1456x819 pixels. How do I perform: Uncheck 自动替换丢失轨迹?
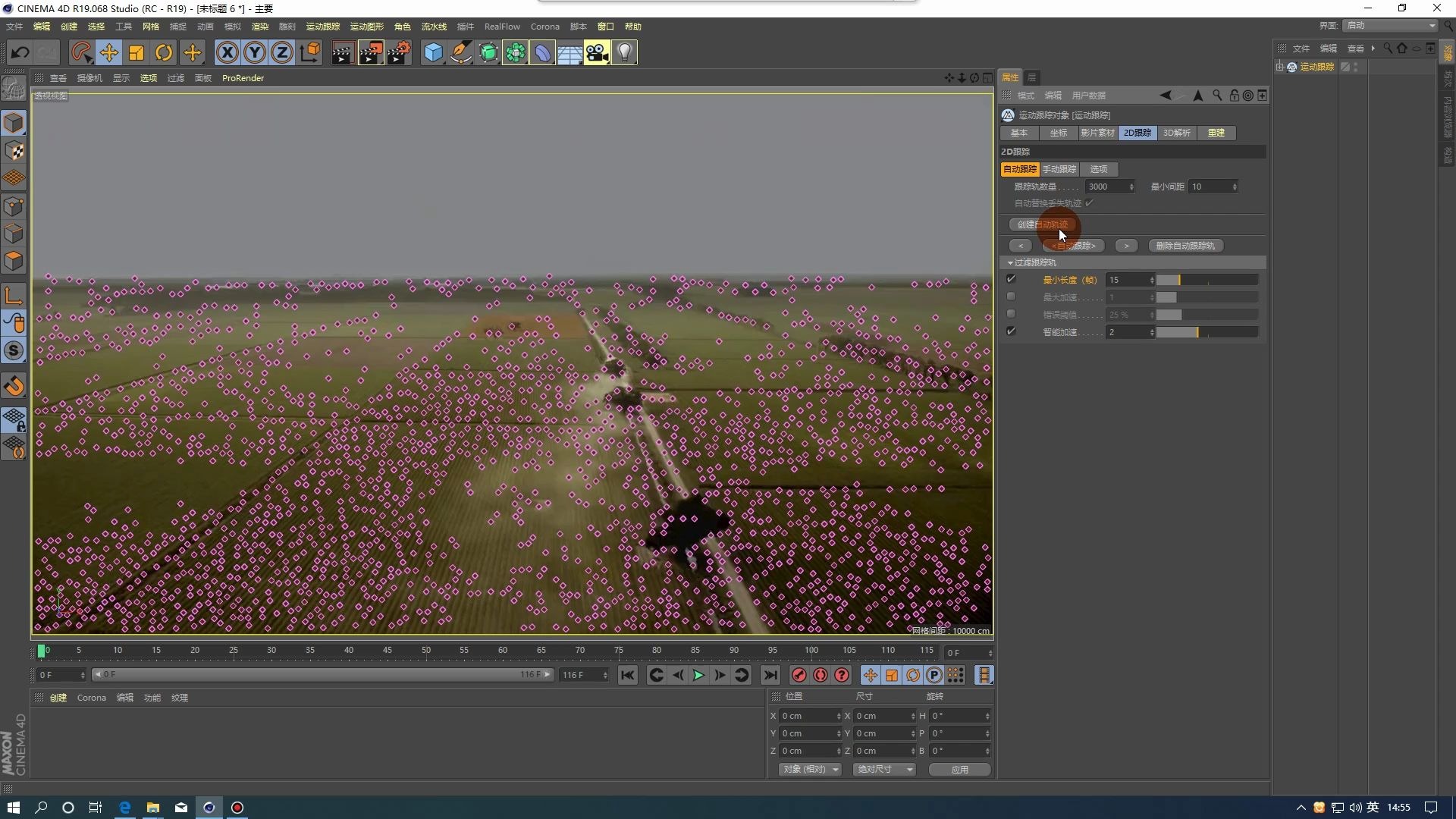click(x=1090, y=202)
